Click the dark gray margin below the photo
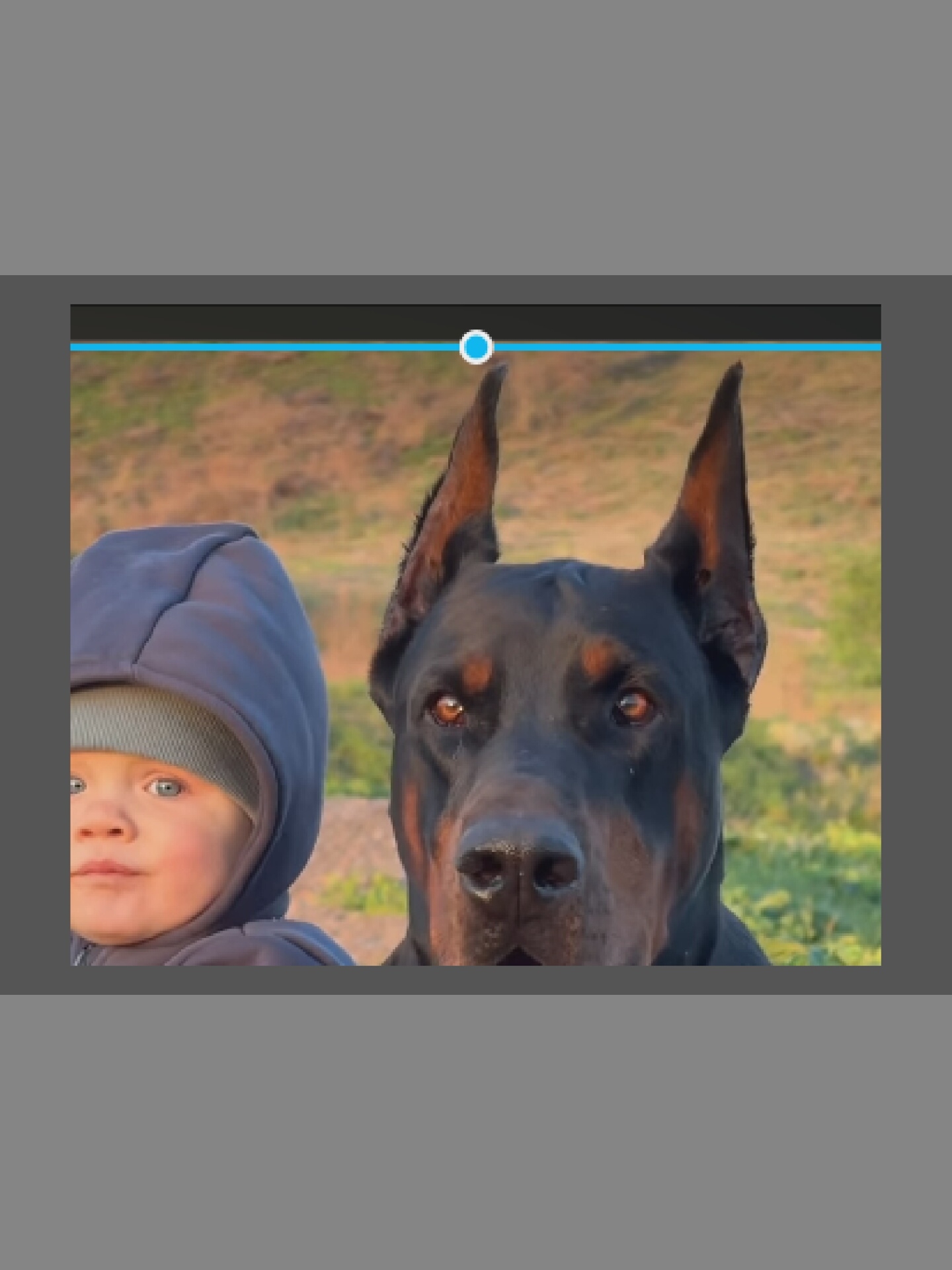Screen dimensions: 952x1270 (476, 980)
